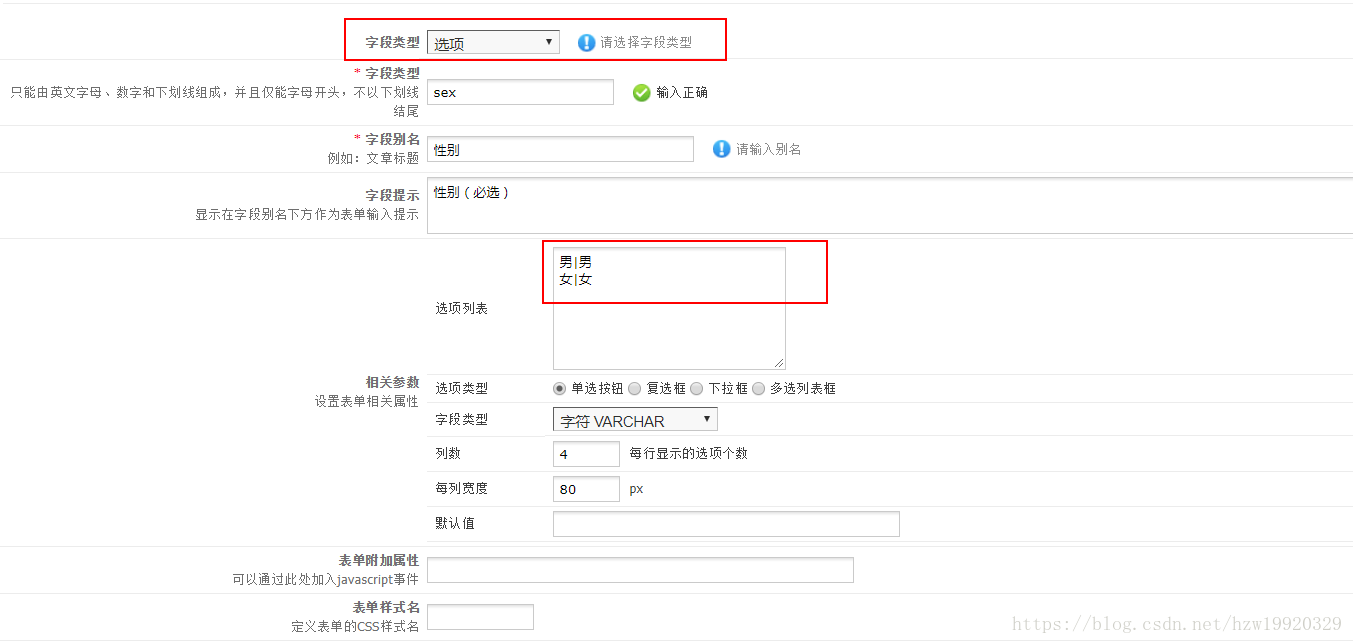The width and height of the screenshot is (1353, 644).
Task: Click the green checkmark icon beside 输入正确
Action: click(642, 92)
